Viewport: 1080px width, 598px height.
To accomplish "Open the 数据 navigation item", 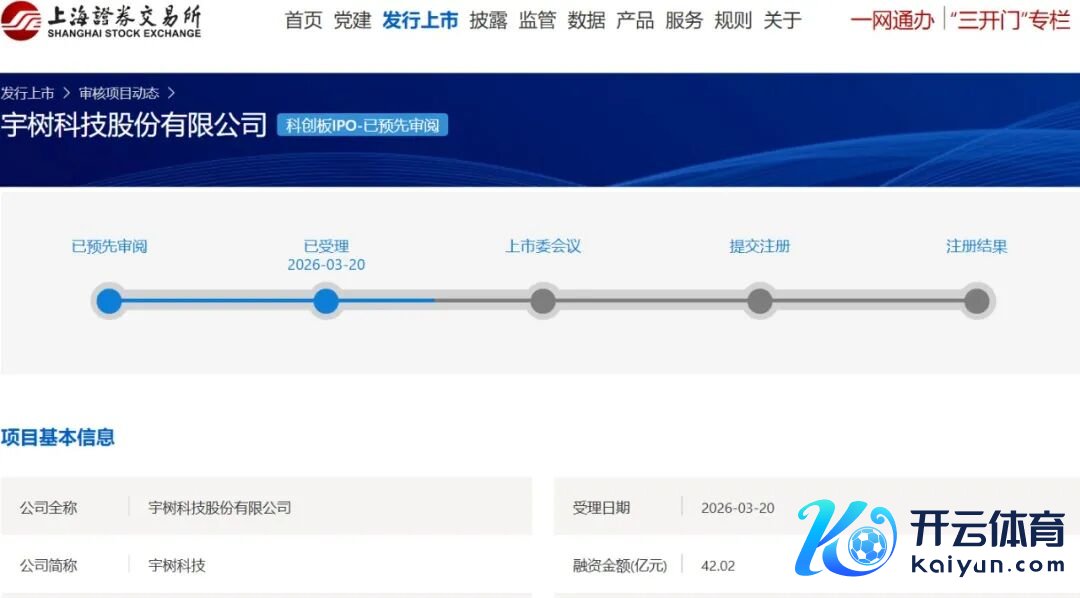I will (586, 20).
